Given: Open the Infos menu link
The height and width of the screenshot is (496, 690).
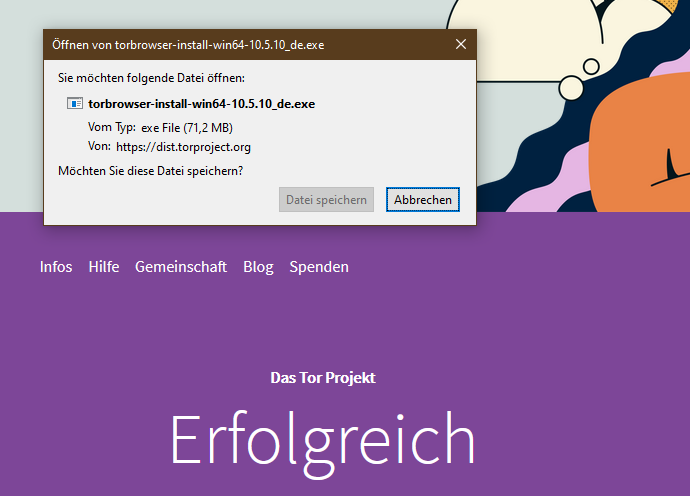Looking at the screenshot, I should click(x=56, y=267).
